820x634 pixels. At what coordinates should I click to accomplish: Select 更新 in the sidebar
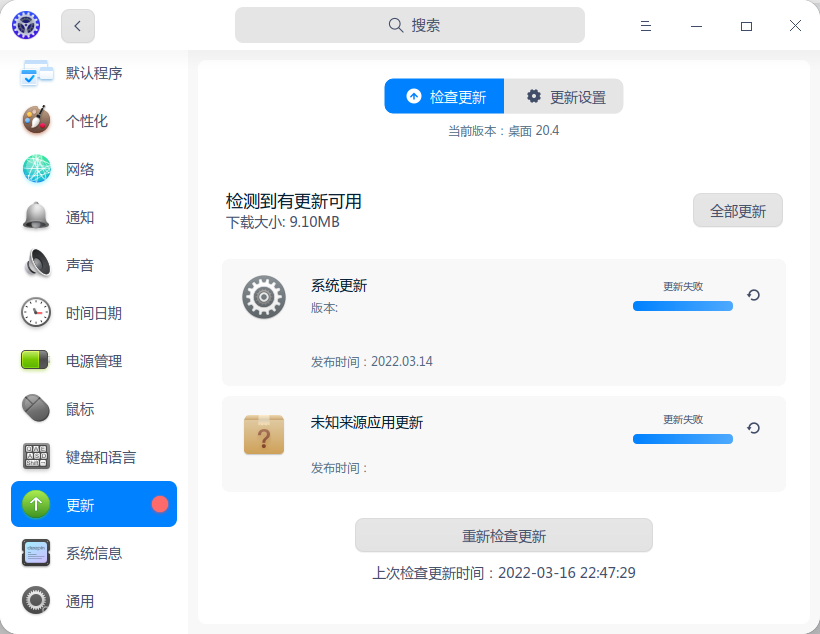coord(94,504)
